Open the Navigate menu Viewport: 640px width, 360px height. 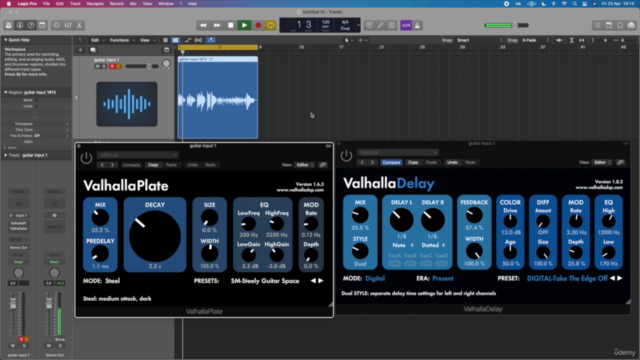95,4
